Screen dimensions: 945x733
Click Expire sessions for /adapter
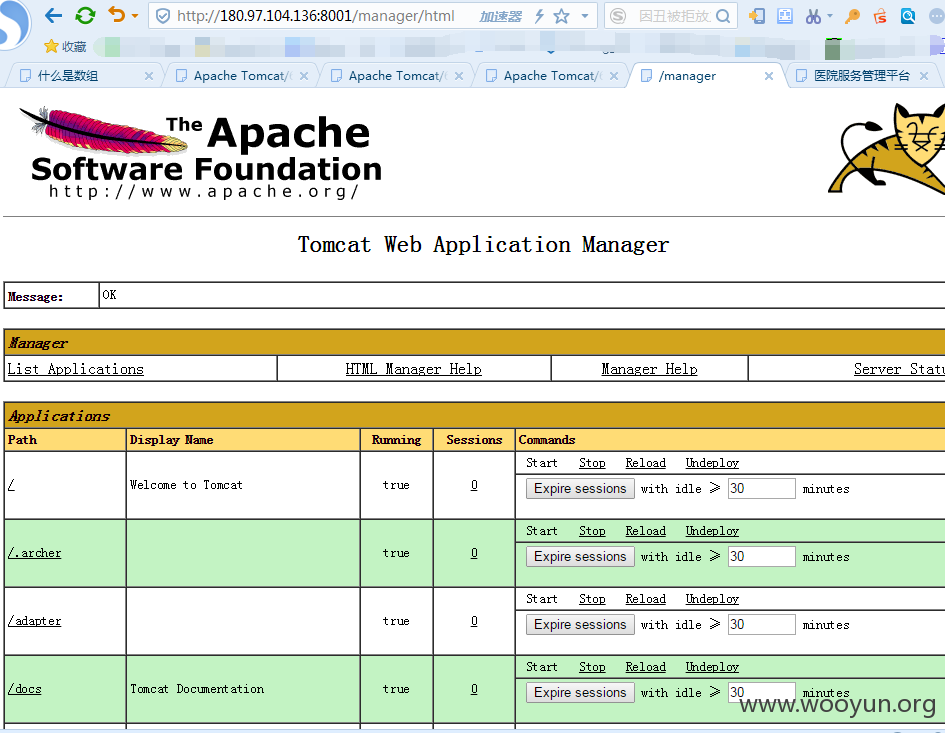(x=580, y=624)
